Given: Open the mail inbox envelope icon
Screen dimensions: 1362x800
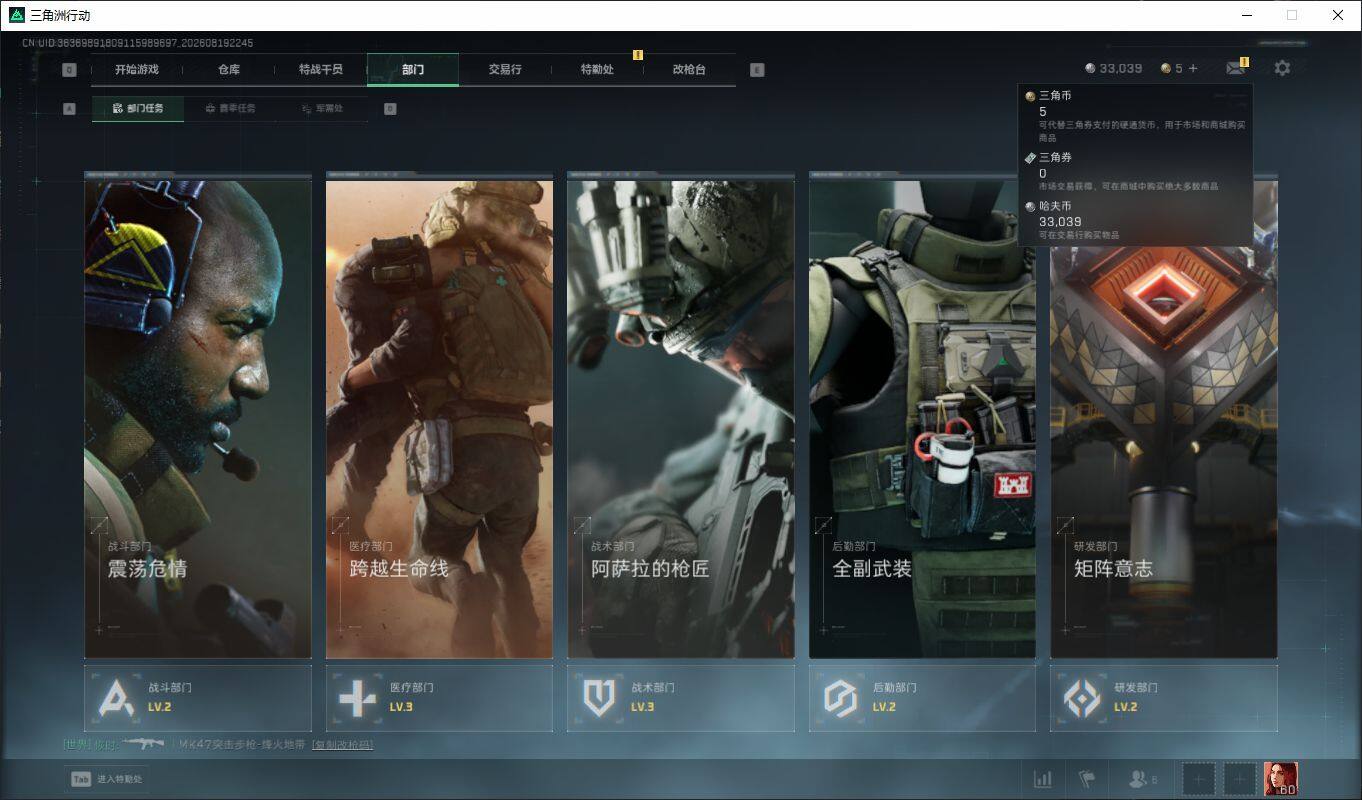Looking at the screenshot, I should (x=1236, y=68).
